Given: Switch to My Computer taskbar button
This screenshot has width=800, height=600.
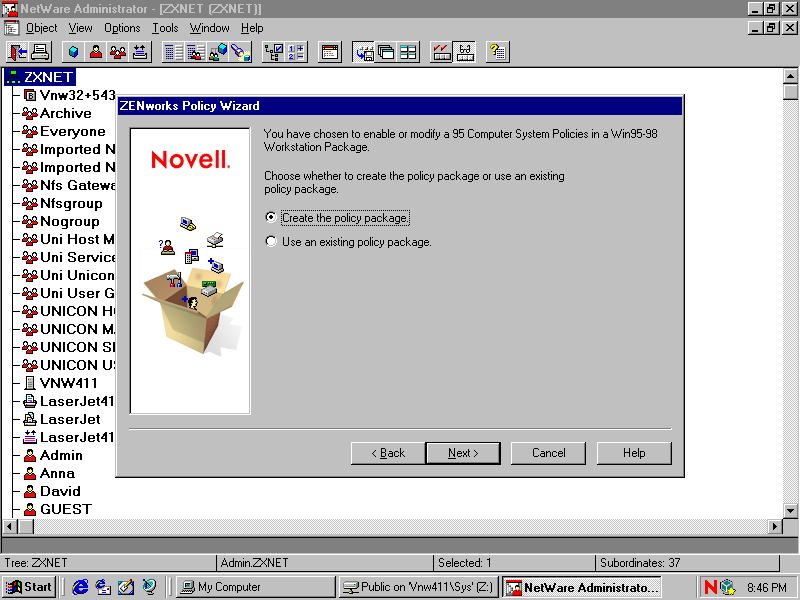Looking at the screenshot, I should tap(256, 587).
